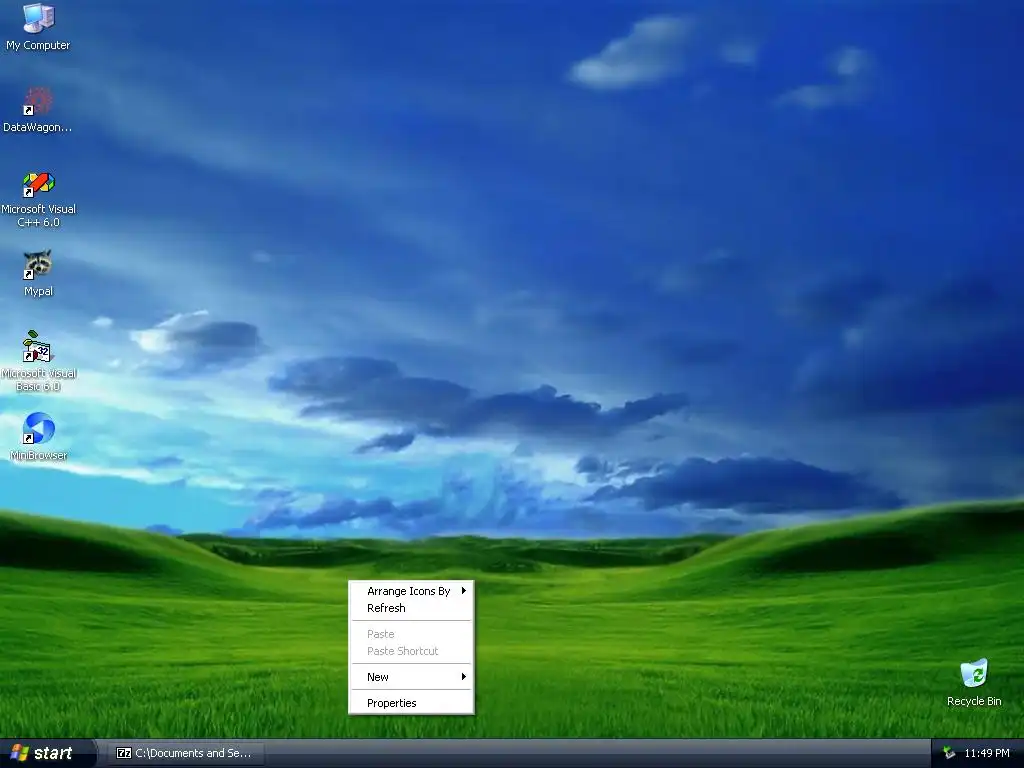Click the greyed Paste Shortcut entry
This screenshot has width=1024, height=768.
tap(411, 651)
